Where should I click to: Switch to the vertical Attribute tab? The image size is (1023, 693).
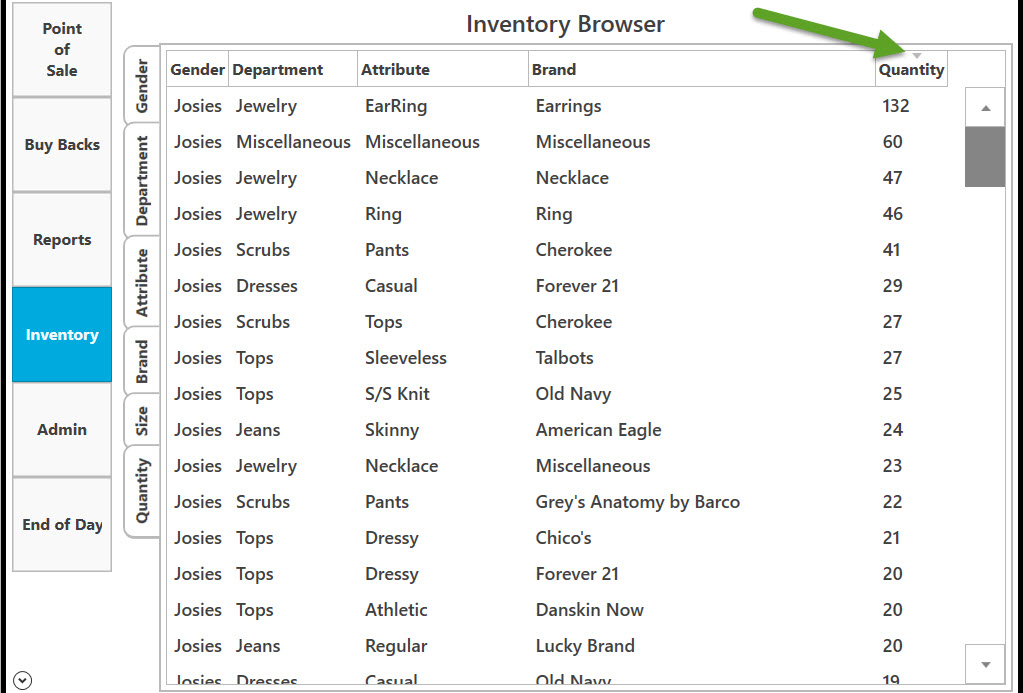pyautogui.click(x=142, y=282)
